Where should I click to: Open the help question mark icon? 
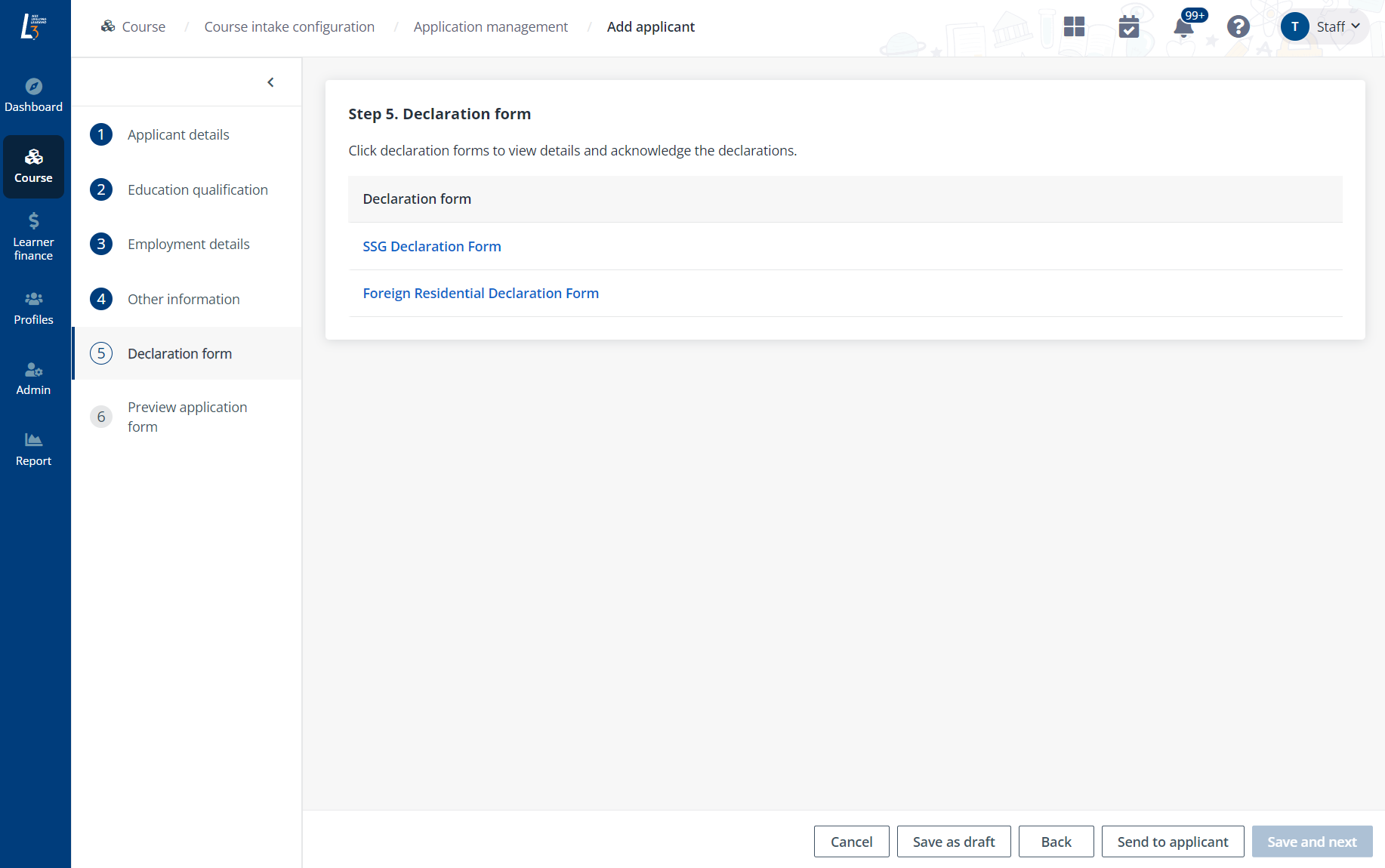1238,27
